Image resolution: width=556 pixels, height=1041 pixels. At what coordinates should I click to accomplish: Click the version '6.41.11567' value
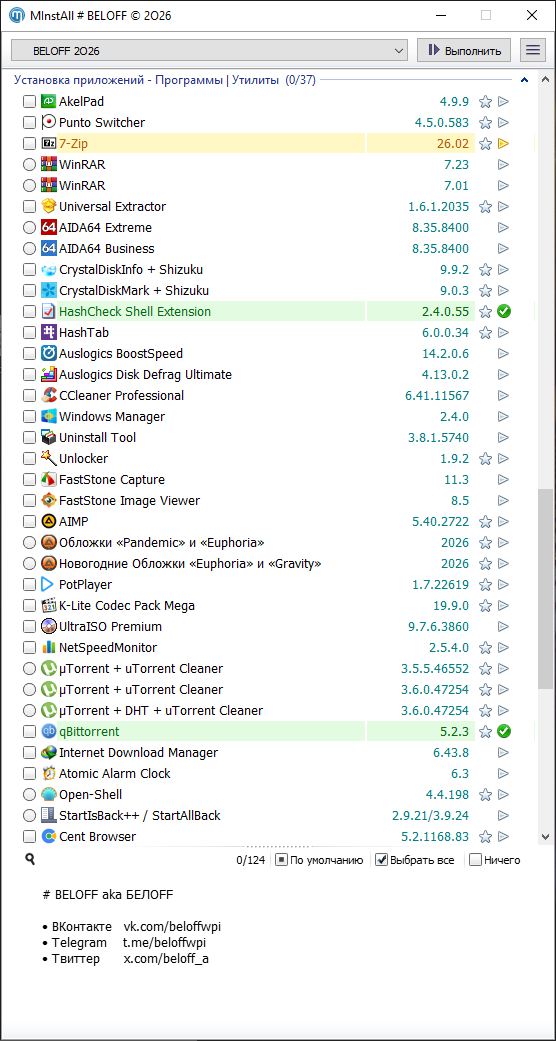[x=437, y=396]
